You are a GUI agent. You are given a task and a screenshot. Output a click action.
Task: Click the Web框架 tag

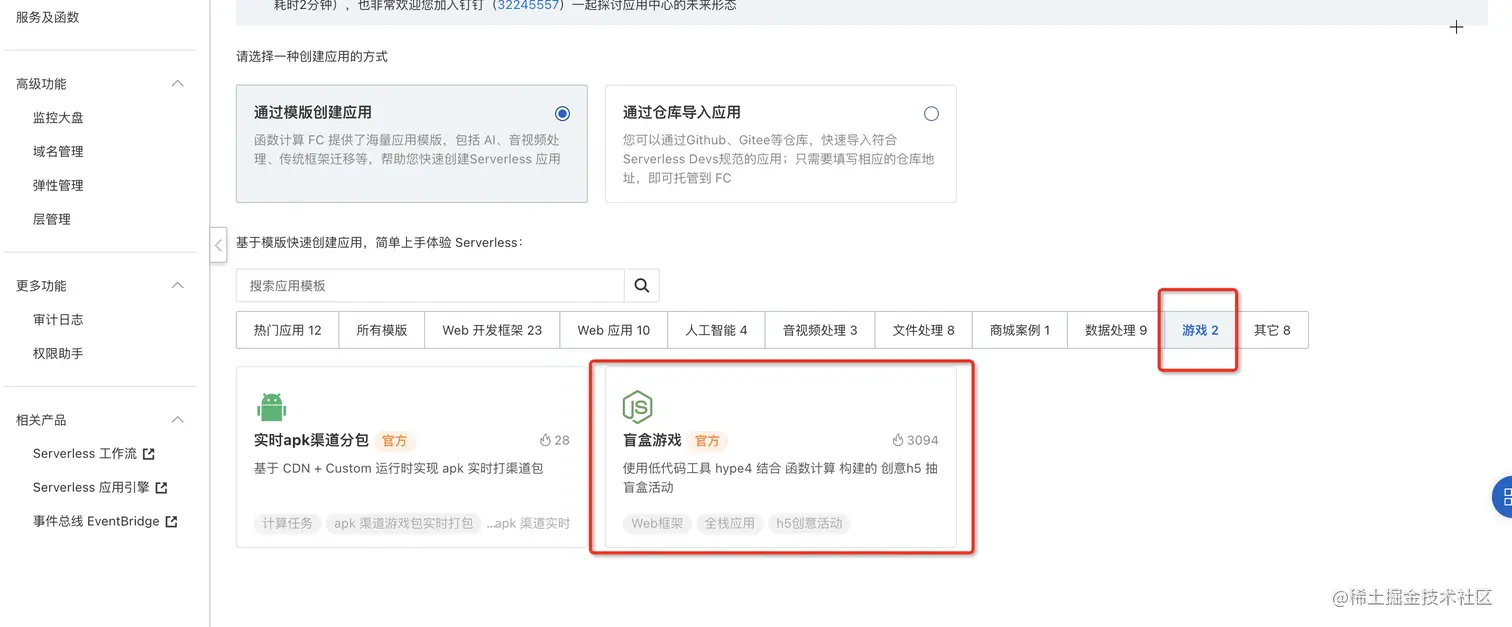(656, 523)
